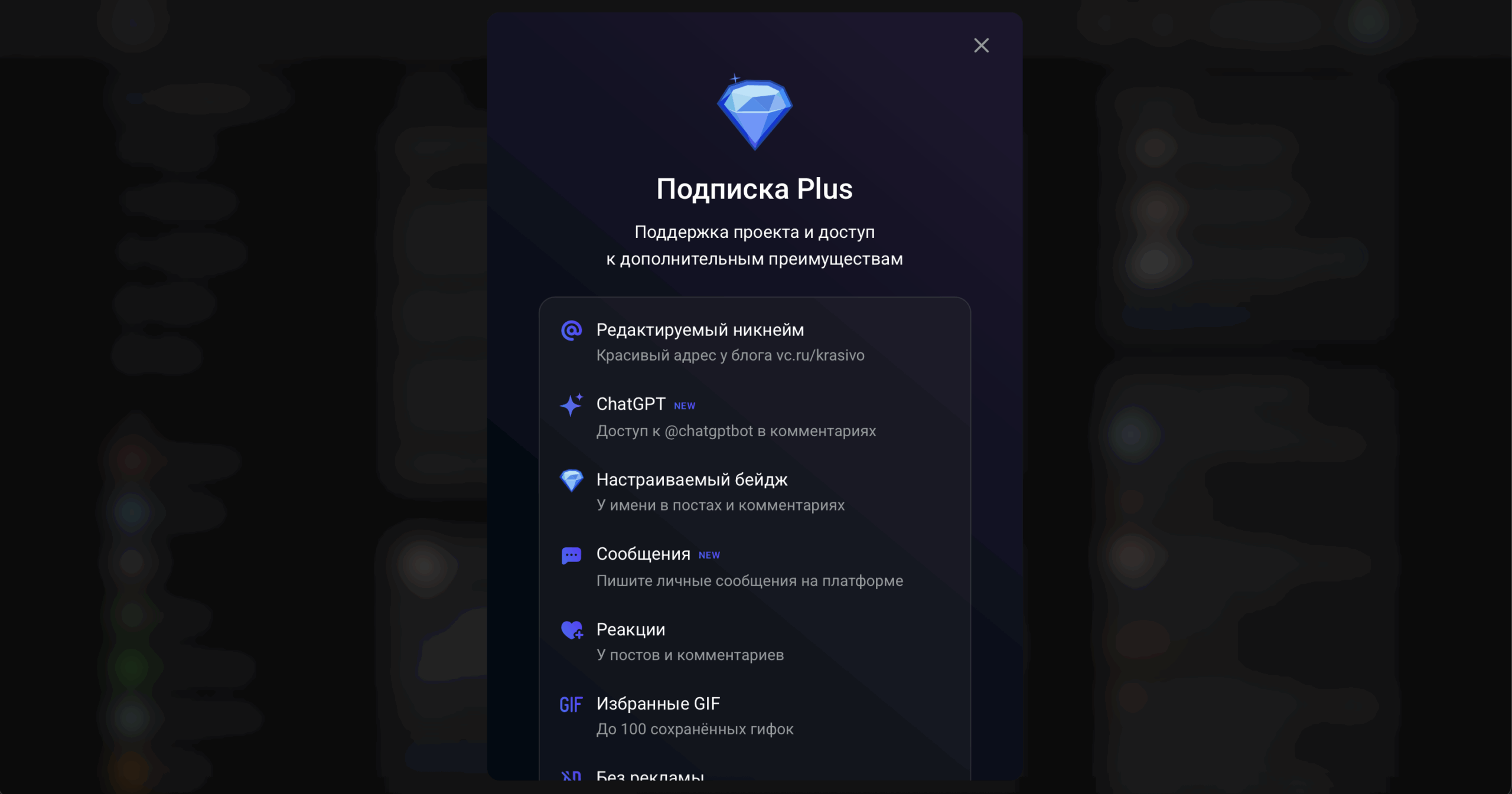Click the Реакции feature title

coord(631,629)
